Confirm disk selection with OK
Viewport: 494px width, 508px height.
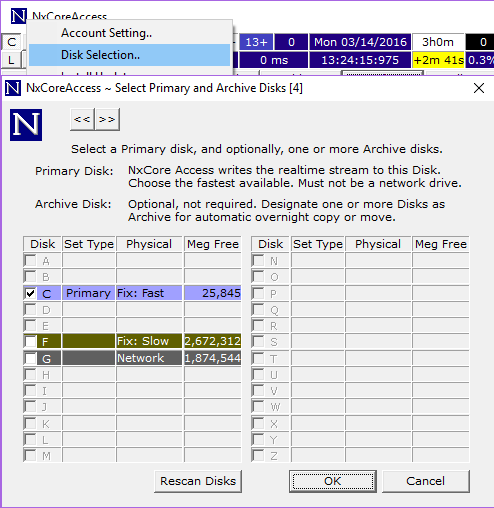333,481
